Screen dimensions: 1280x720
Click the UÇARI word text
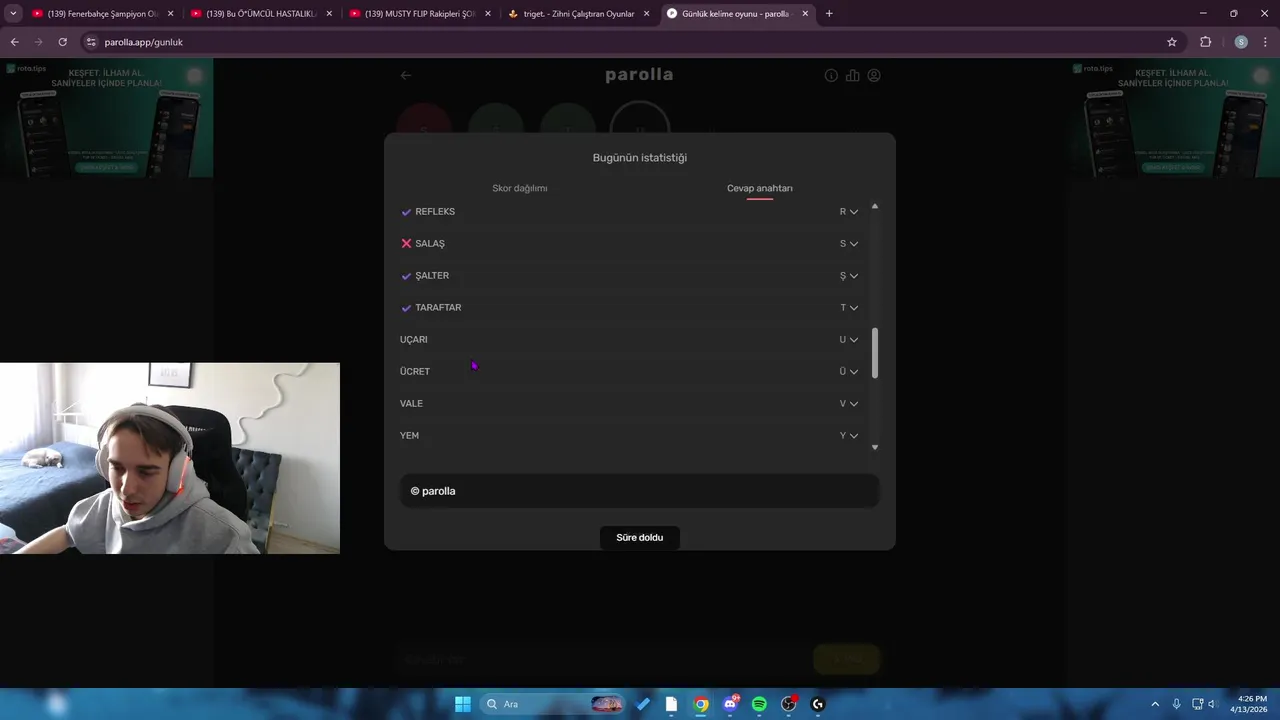pyautogui.click(x=414, y=340)
